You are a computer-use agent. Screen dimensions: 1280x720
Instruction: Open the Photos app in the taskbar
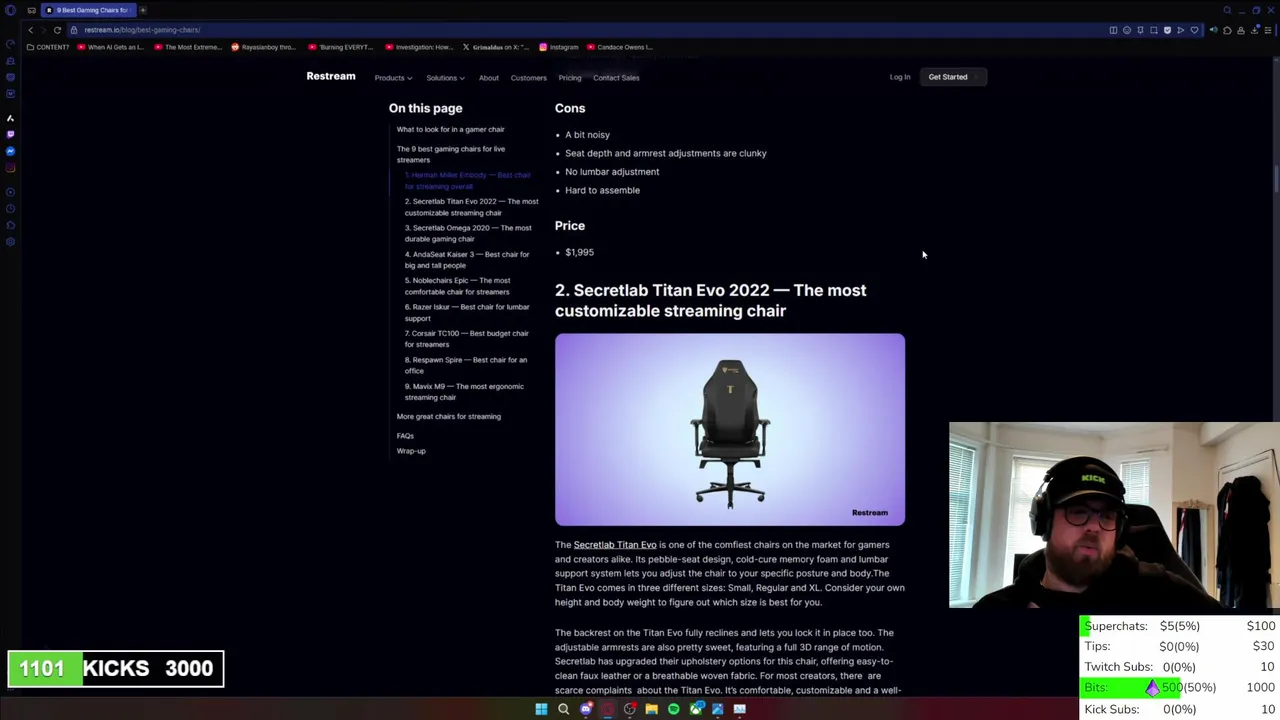tap(718, 709)
